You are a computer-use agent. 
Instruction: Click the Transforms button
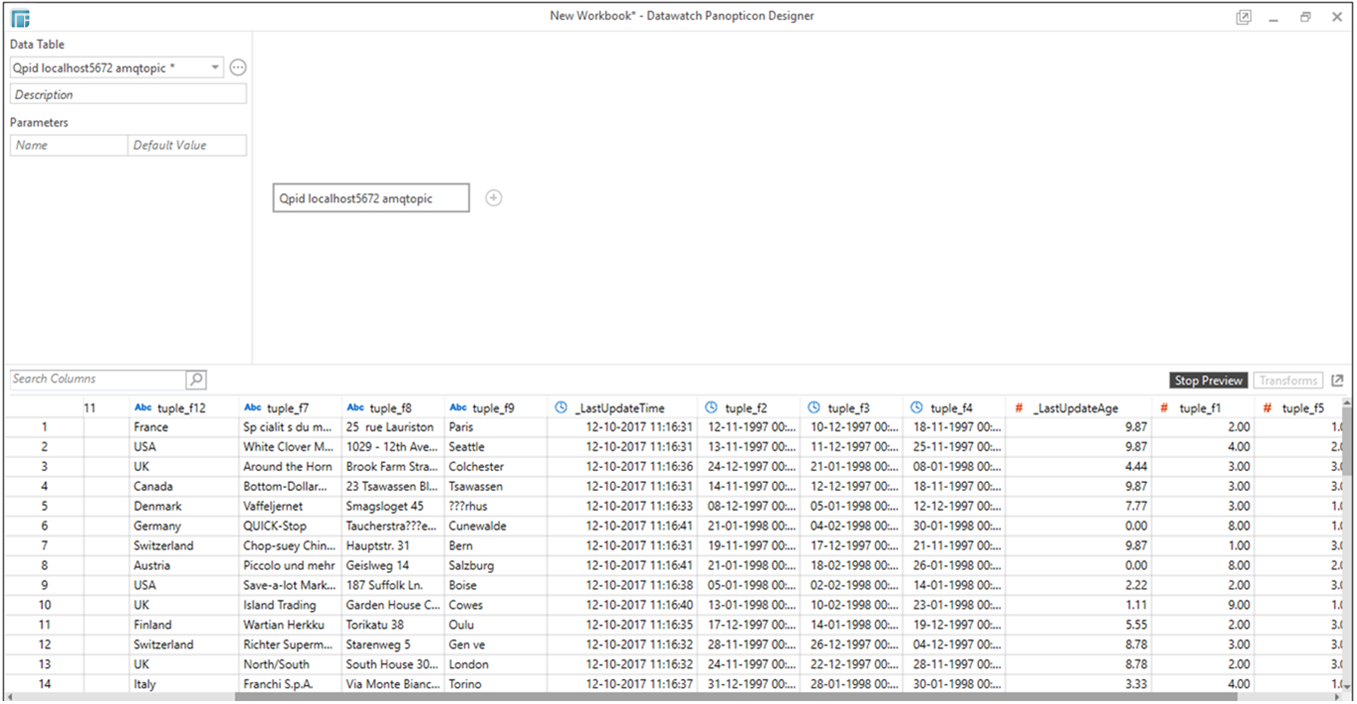coord(1287,381)
